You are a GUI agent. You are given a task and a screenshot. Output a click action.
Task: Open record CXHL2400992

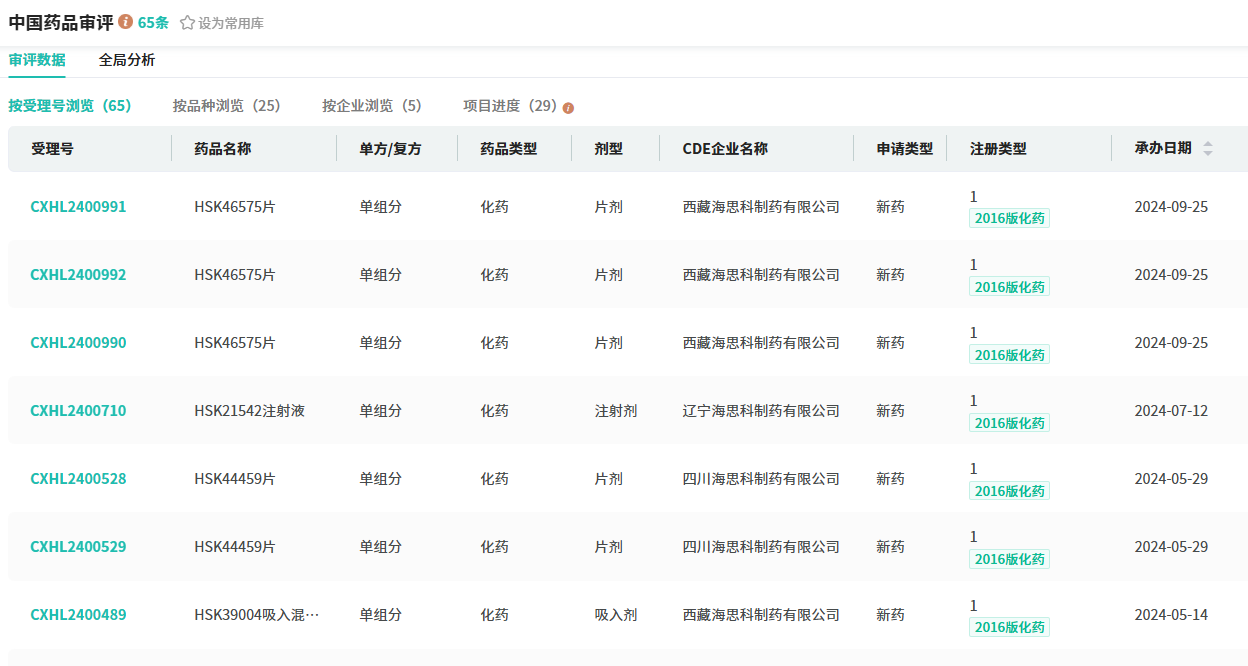point(78,275)
